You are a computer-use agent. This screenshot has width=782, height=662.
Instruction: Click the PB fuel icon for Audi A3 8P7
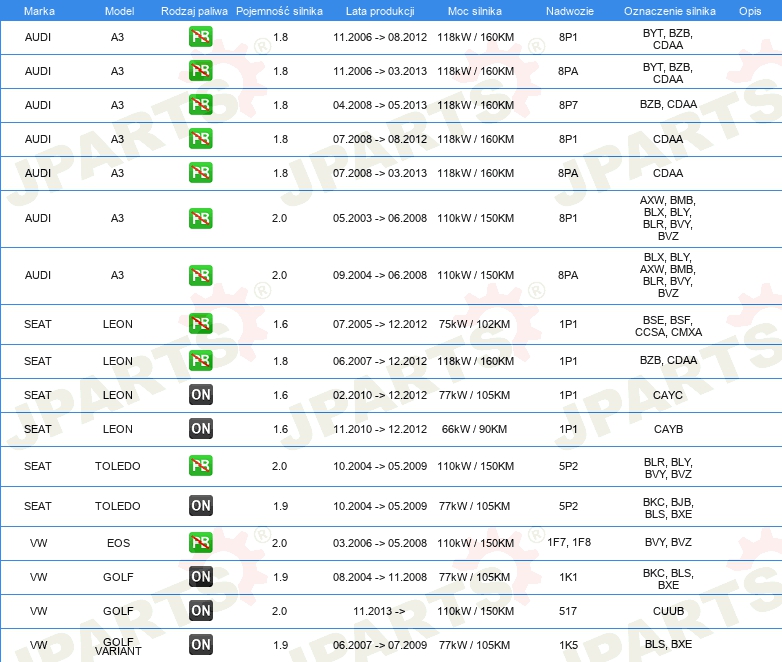200,105
